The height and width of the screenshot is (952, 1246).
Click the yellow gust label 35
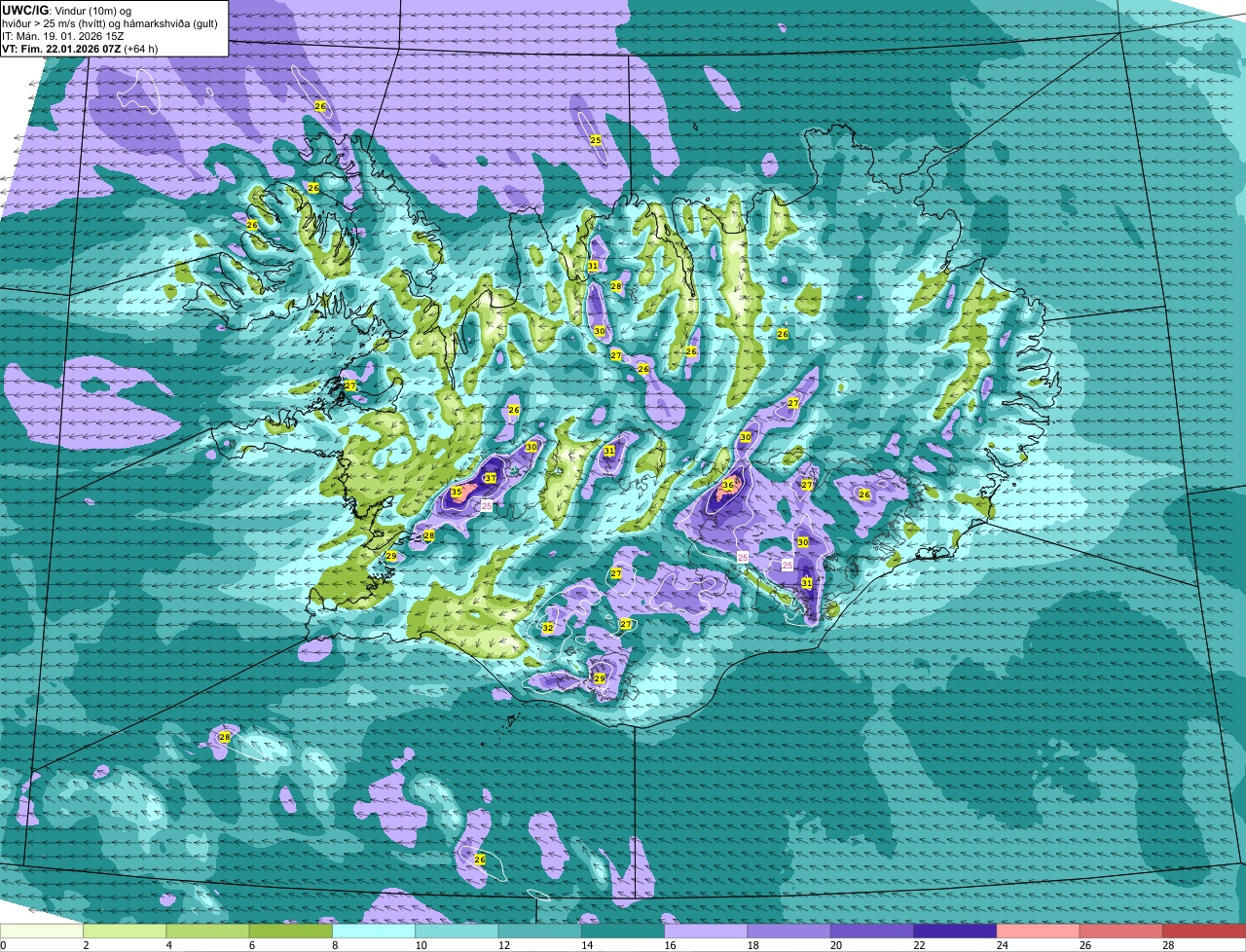pos(456,493)
